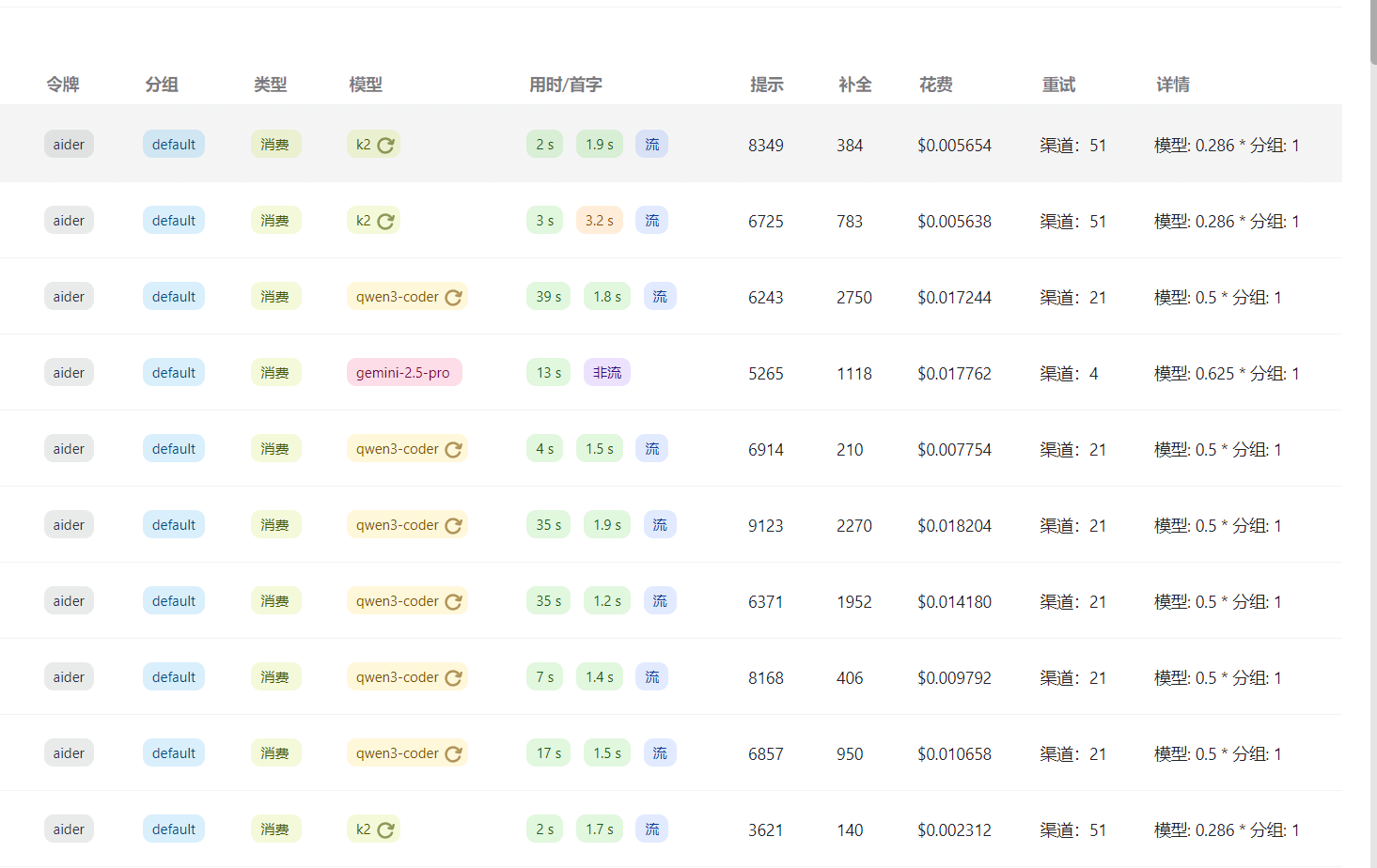The image size is (1377, 868).
Task: Click the 1.2 s first-token tag
Action: click(x=607, y=601)
